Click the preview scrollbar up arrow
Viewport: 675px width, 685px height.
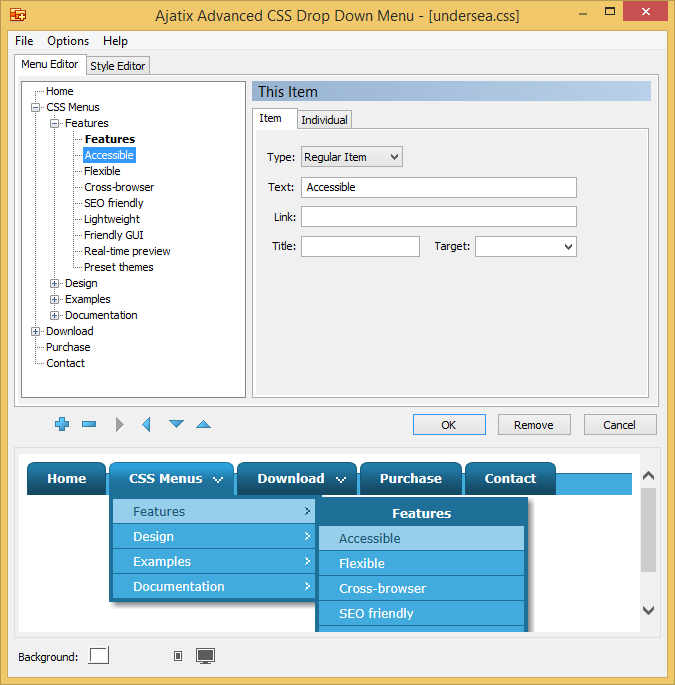648,476
